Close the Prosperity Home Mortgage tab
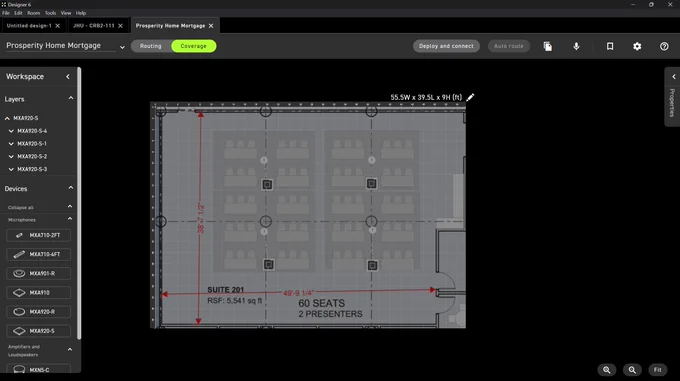680x381 pixels. 211,26
